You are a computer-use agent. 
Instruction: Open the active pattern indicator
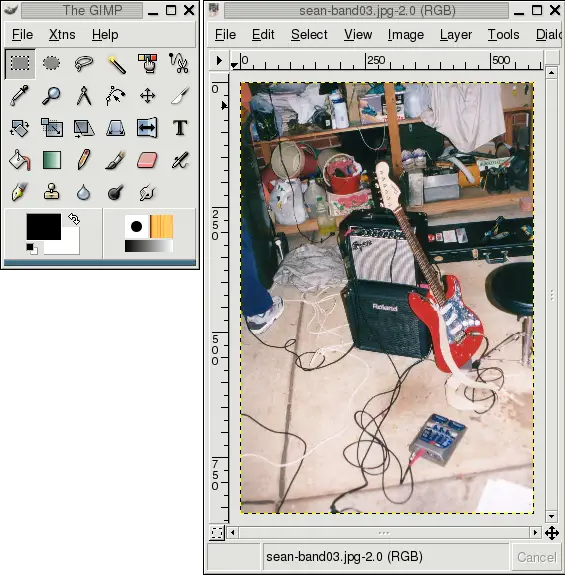[162, 226]
